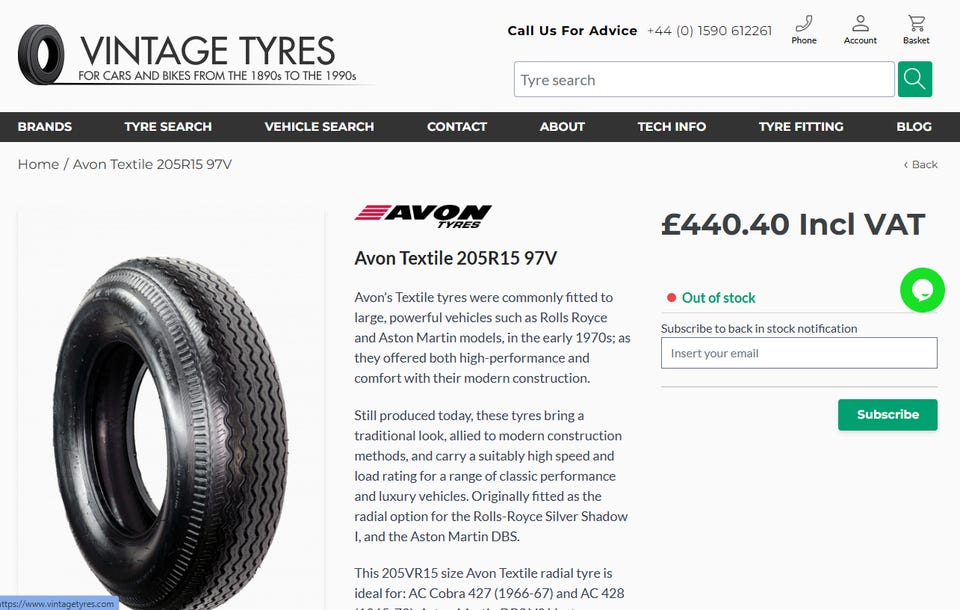
Task: Go back using the Back chevron
Action: pyautogui.click(x=920, y=164)
